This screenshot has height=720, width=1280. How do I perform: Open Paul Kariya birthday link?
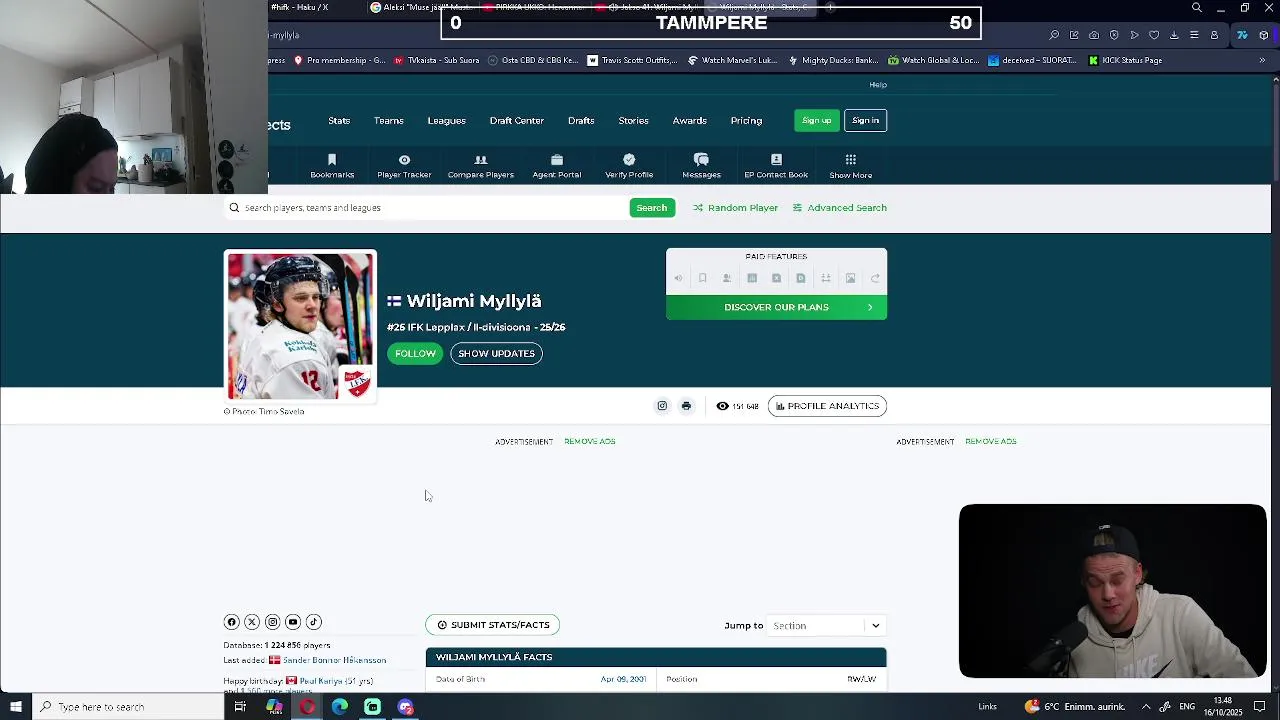tap(320, 681)
